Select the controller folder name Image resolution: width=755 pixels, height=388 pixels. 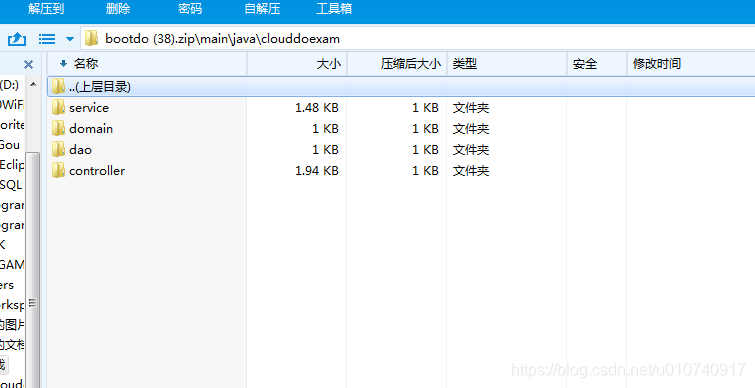[x=97, y=170]
